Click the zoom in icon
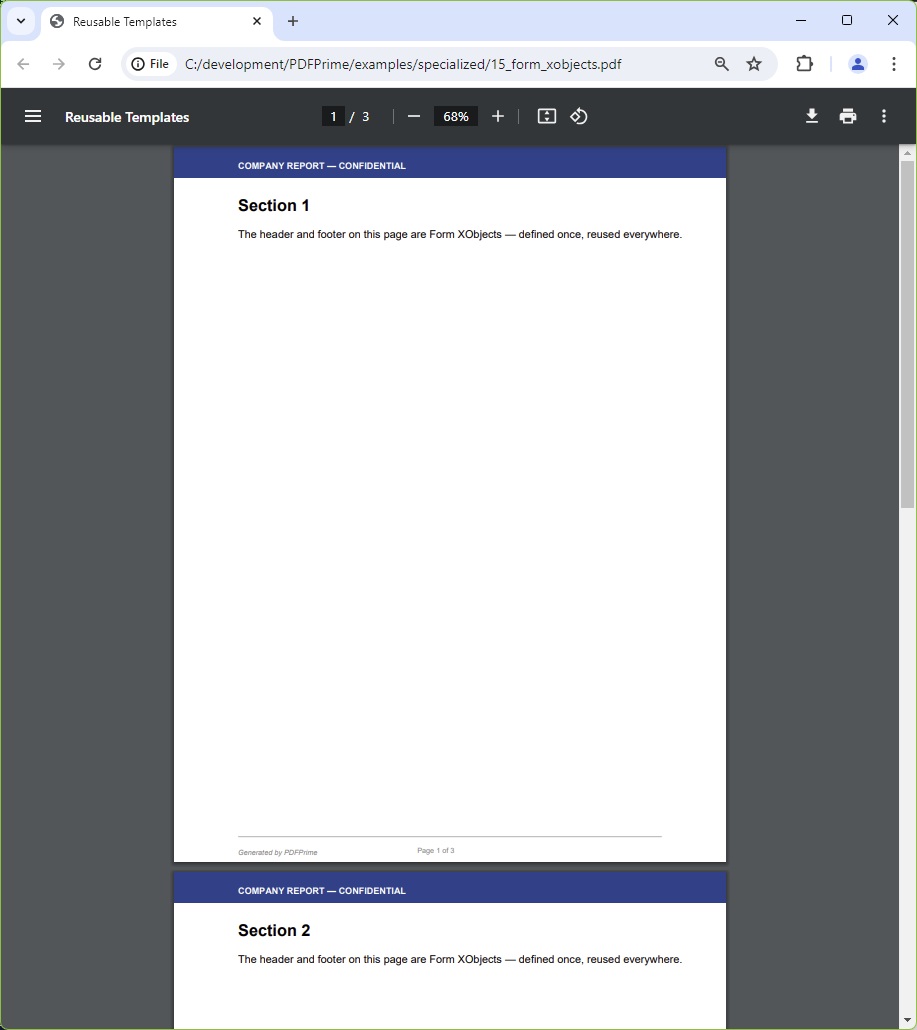 pyautogui.click(x=498, y=116)
